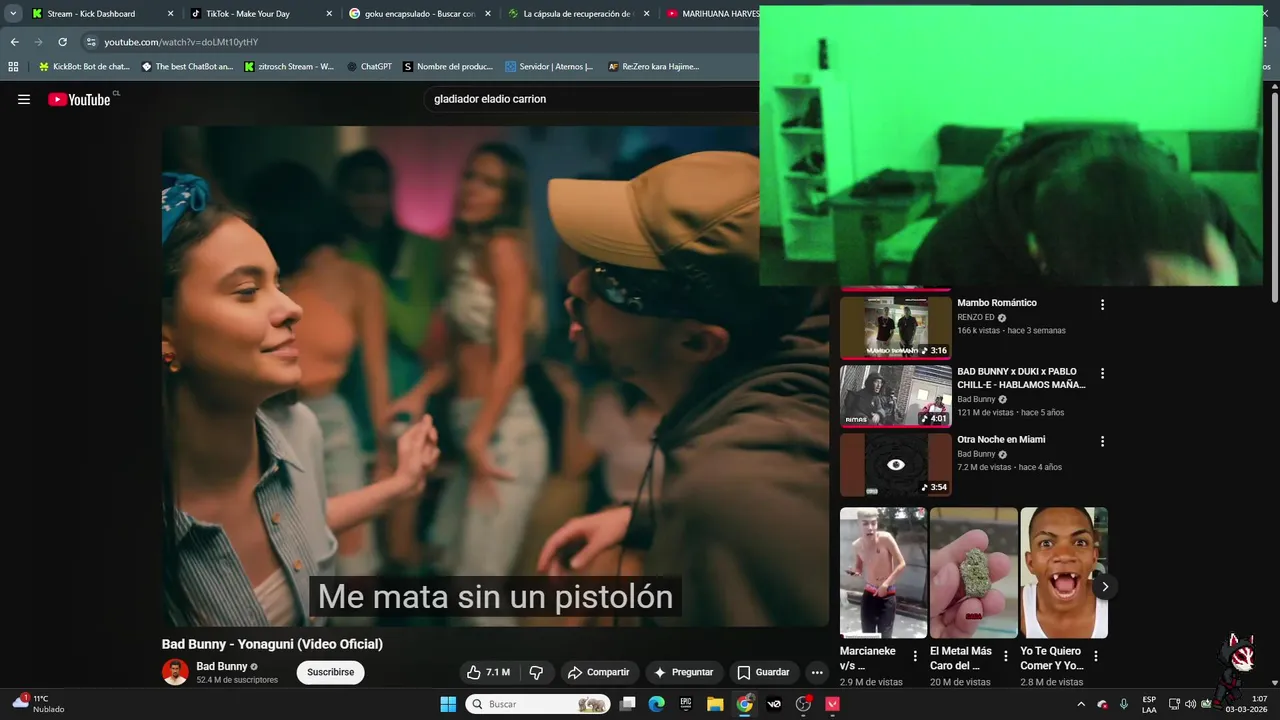Open Servidor | Aternos bookmark
Screen dimensions: 1280x720
(549, 67)
